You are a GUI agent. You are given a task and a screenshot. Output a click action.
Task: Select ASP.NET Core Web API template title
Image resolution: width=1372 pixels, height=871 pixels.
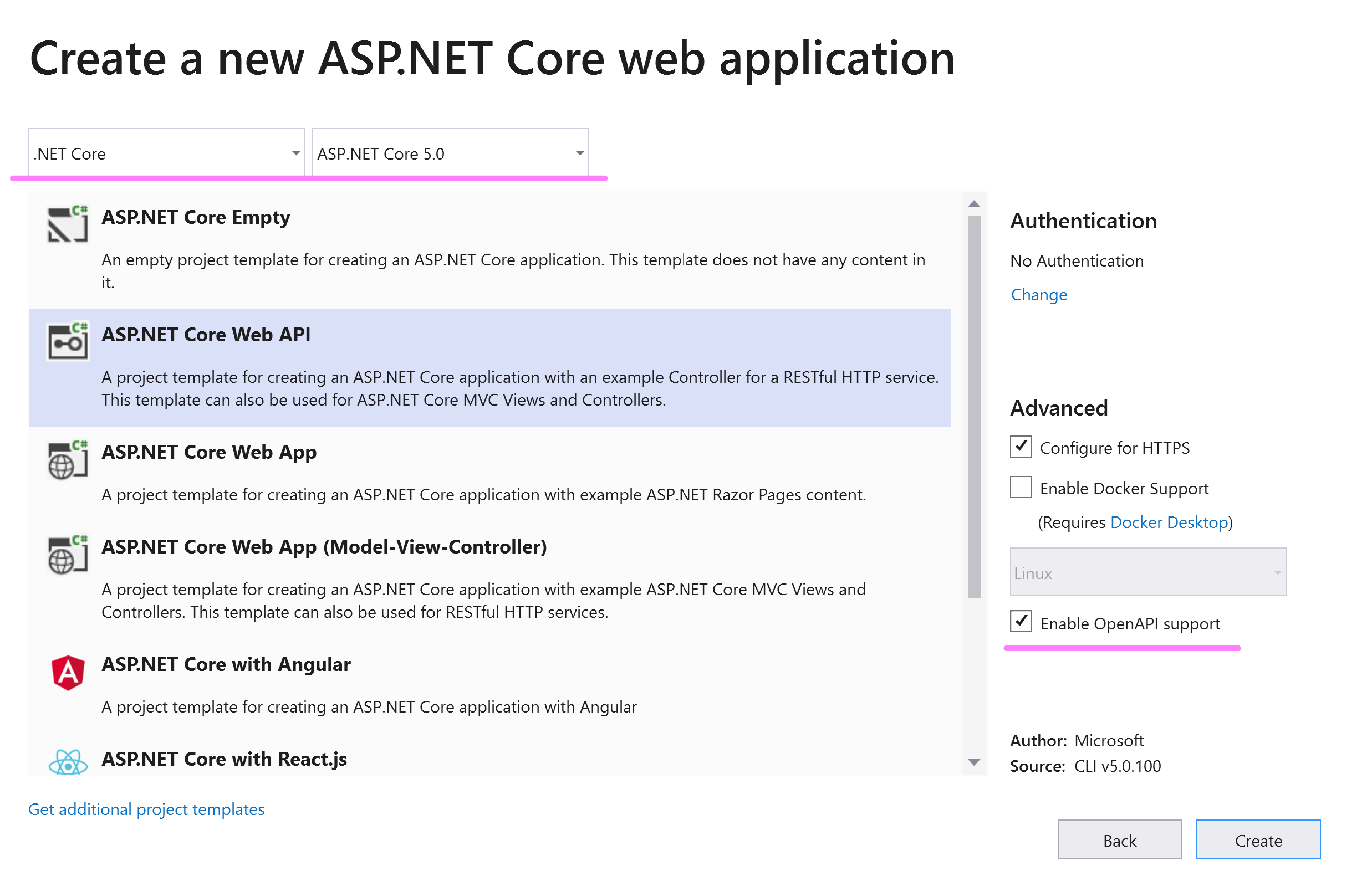coord(206,335)
